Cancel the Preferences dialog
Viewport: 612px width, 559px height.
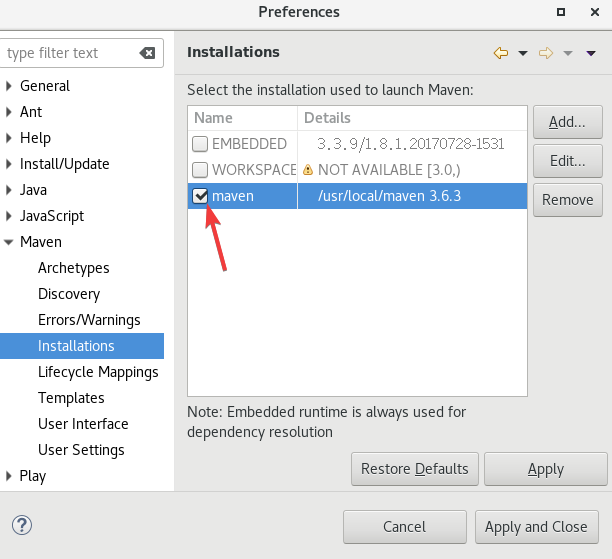[405, 527]
